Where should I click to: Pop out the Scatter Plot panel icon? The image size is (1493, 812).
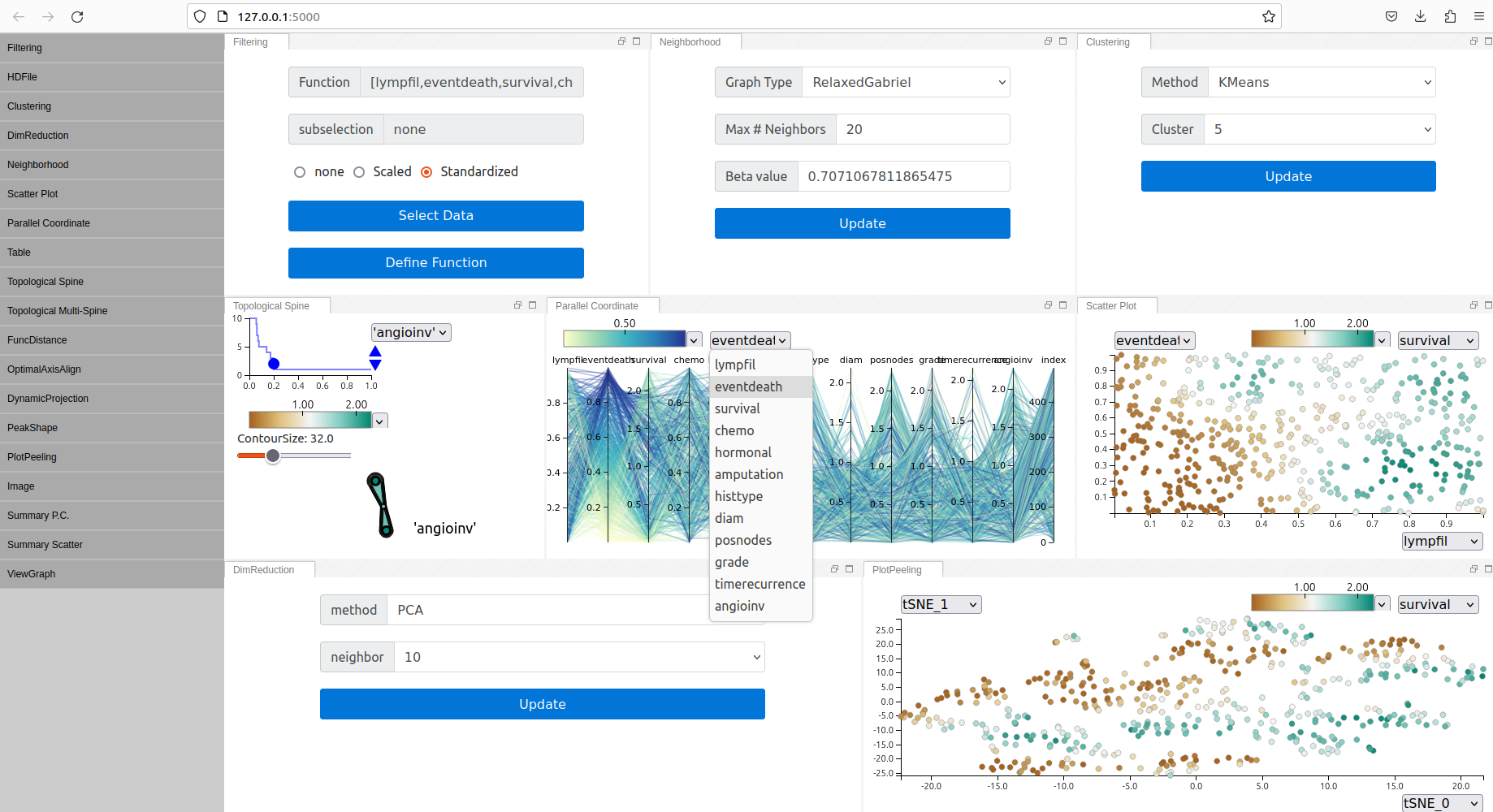tap(1474, 305)
